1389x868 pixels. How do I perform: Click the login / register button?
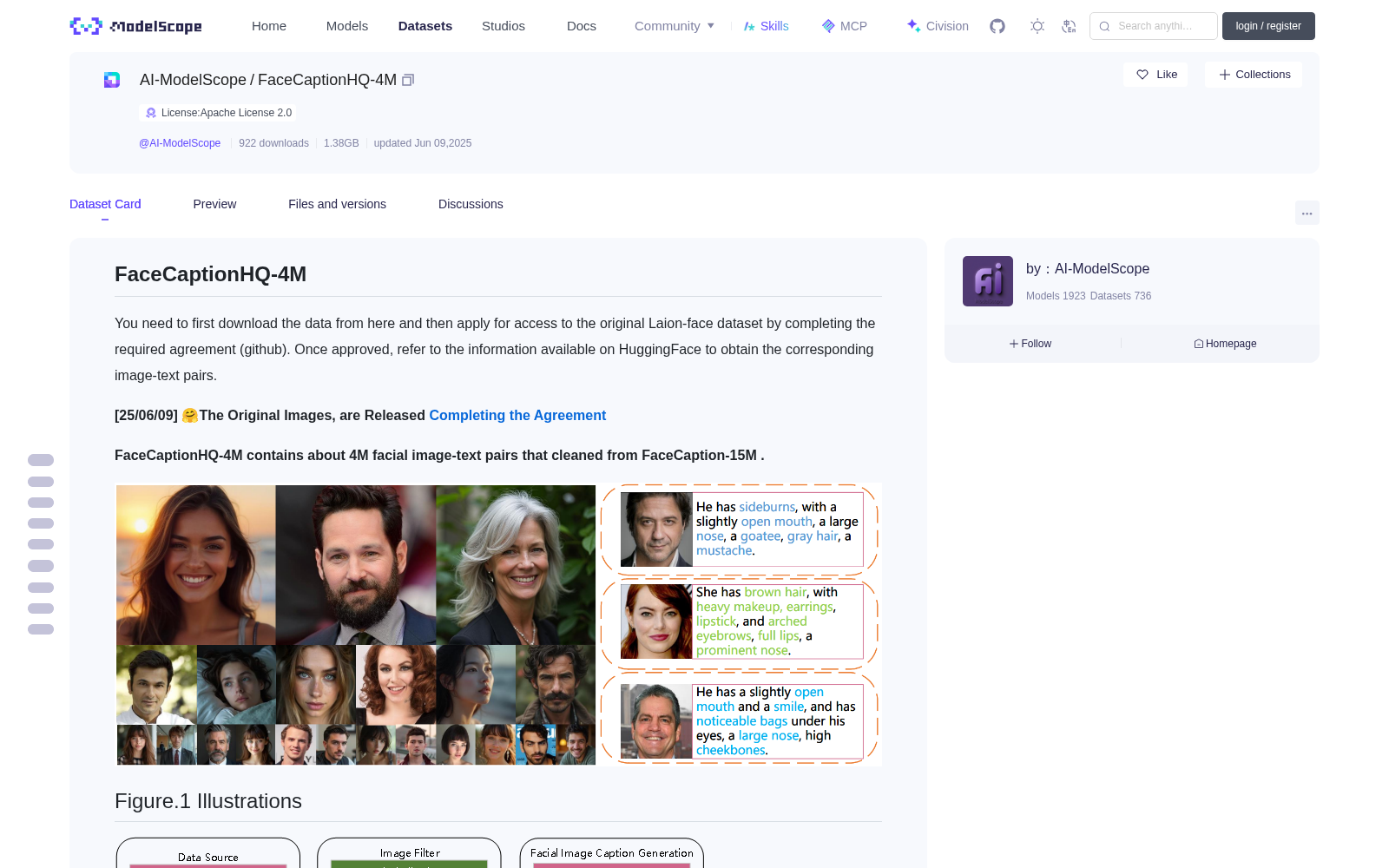(x=1268, y=26)
